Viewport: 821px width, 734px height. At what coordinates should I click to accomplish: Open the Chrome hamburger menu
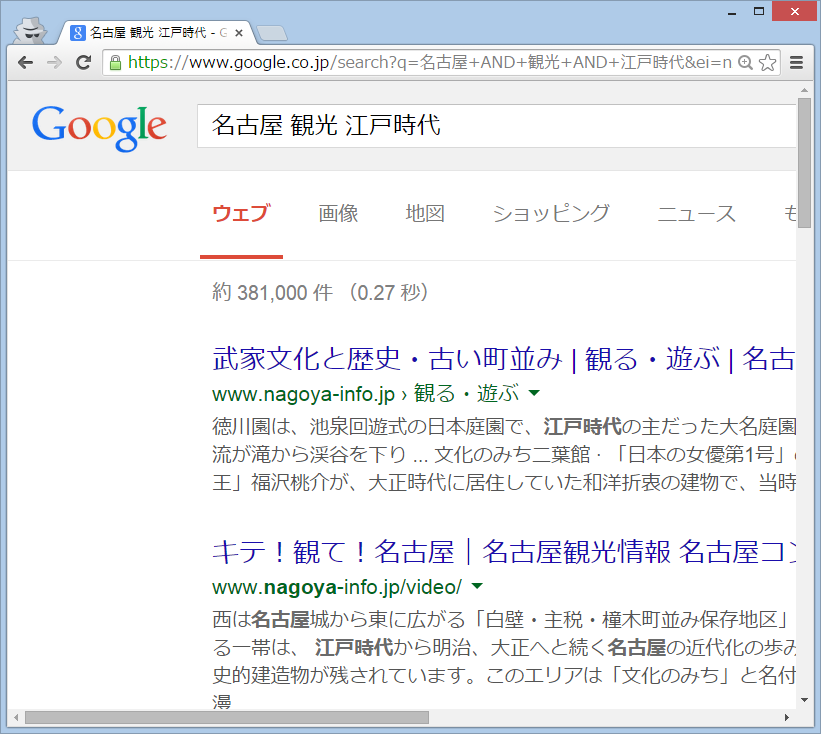coord(797,63)
